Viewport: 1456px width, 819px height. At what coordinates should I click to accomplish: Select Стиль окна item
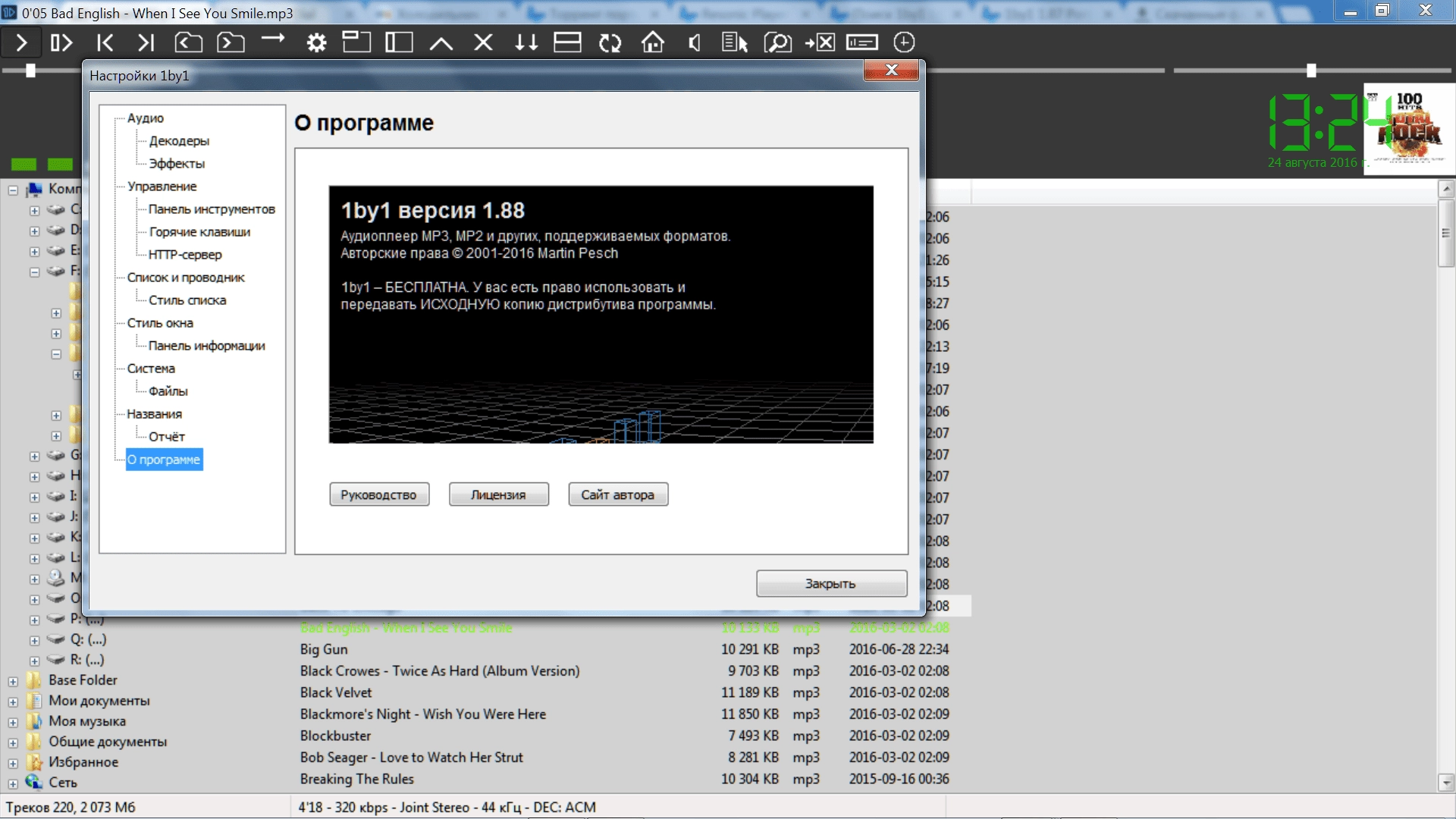point(160,323)
